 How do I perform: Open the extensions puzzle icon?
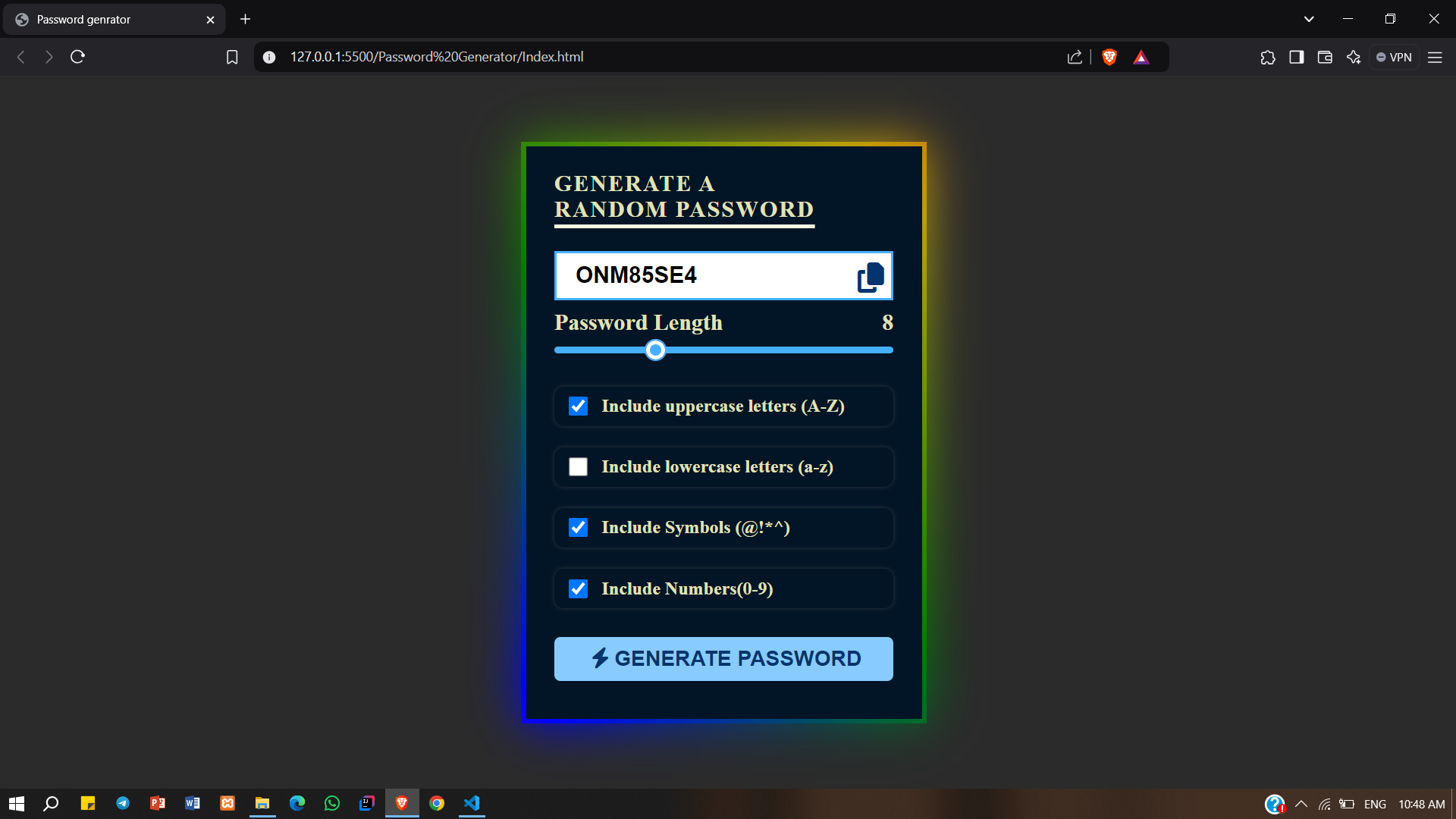[1268, 57]
